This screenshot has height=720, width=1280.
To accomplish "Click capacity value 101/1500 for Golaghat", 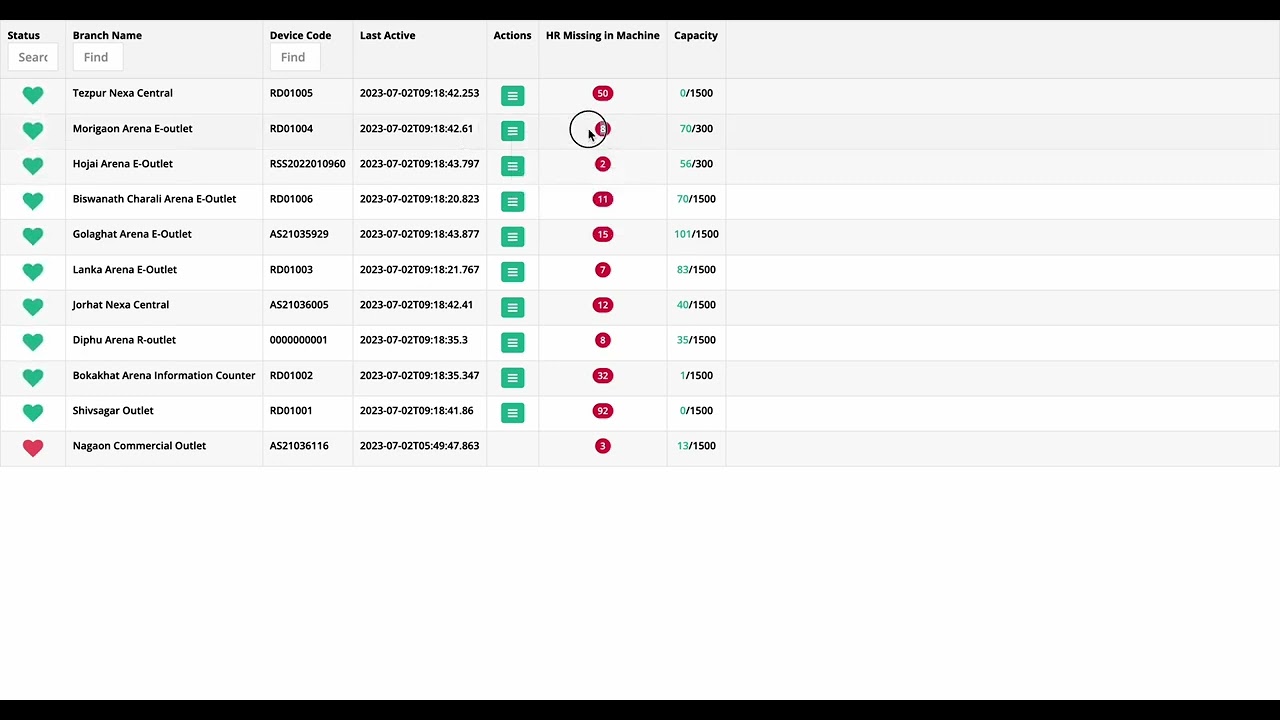I will [696, 234].
